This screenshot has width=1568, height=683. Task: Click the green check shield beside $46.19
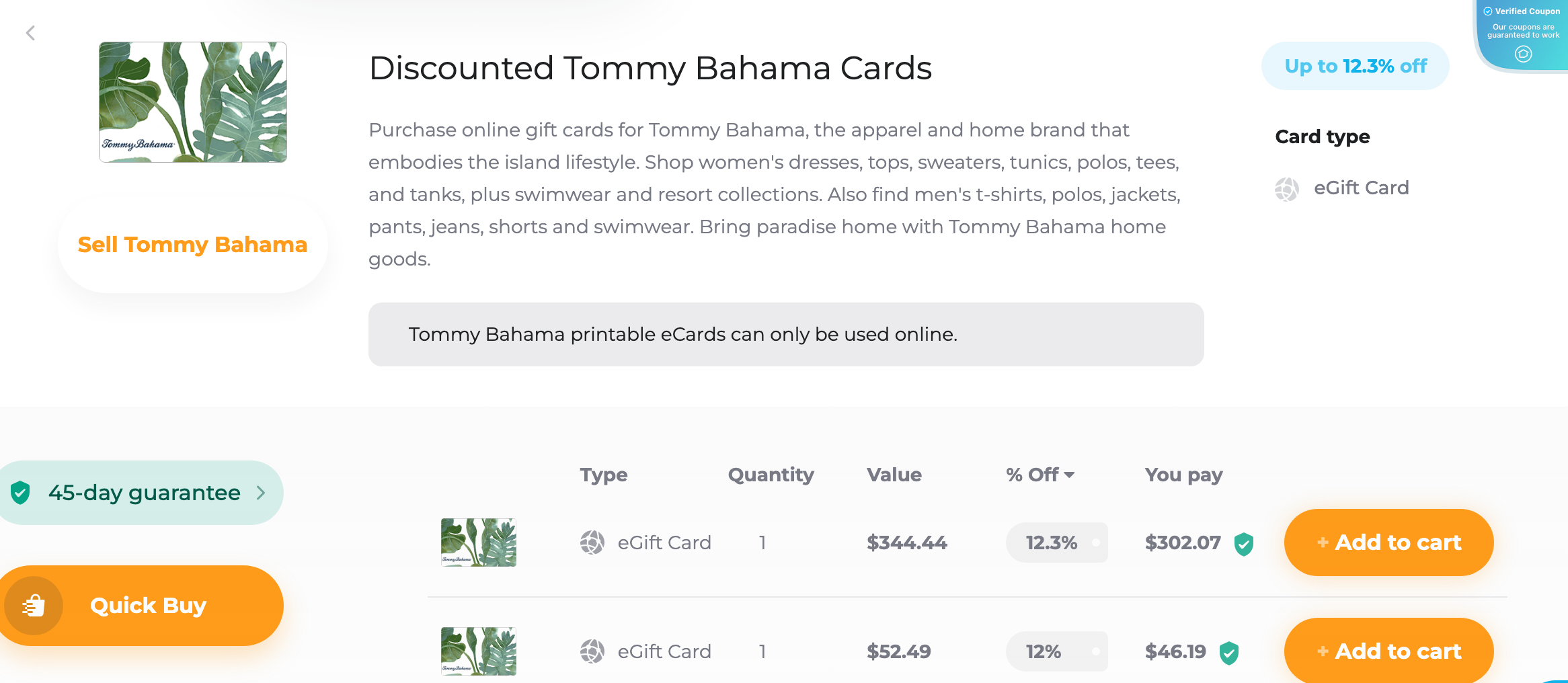click(1229, 651)
